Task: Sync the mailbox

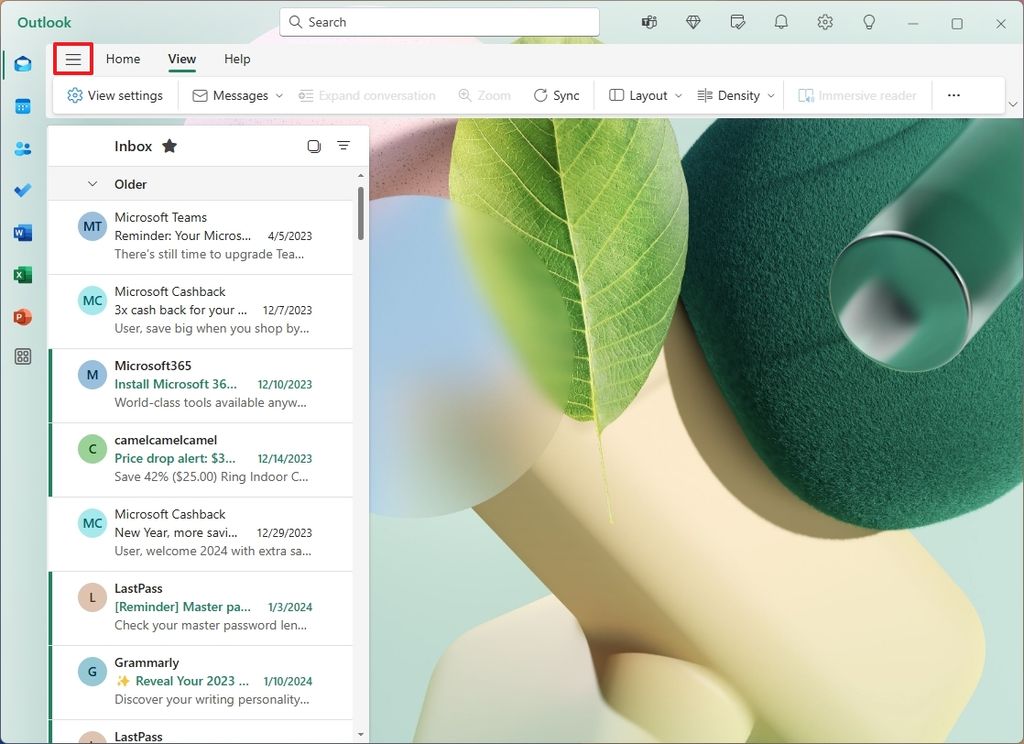Action: (557, 95)
